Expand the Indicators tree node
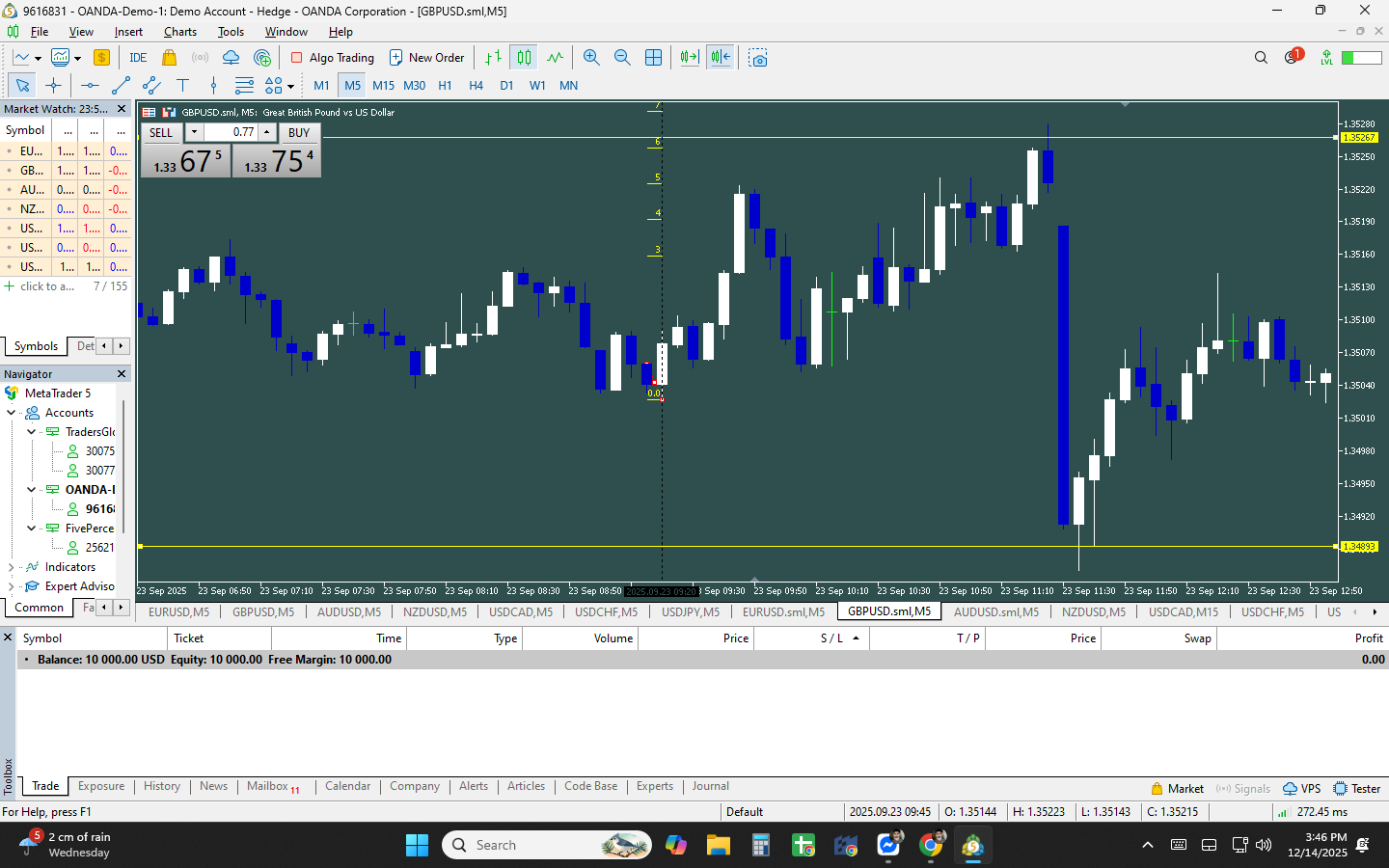This screenshot has width=1389, height=868. pyautogui.click(x=12, y=567)
